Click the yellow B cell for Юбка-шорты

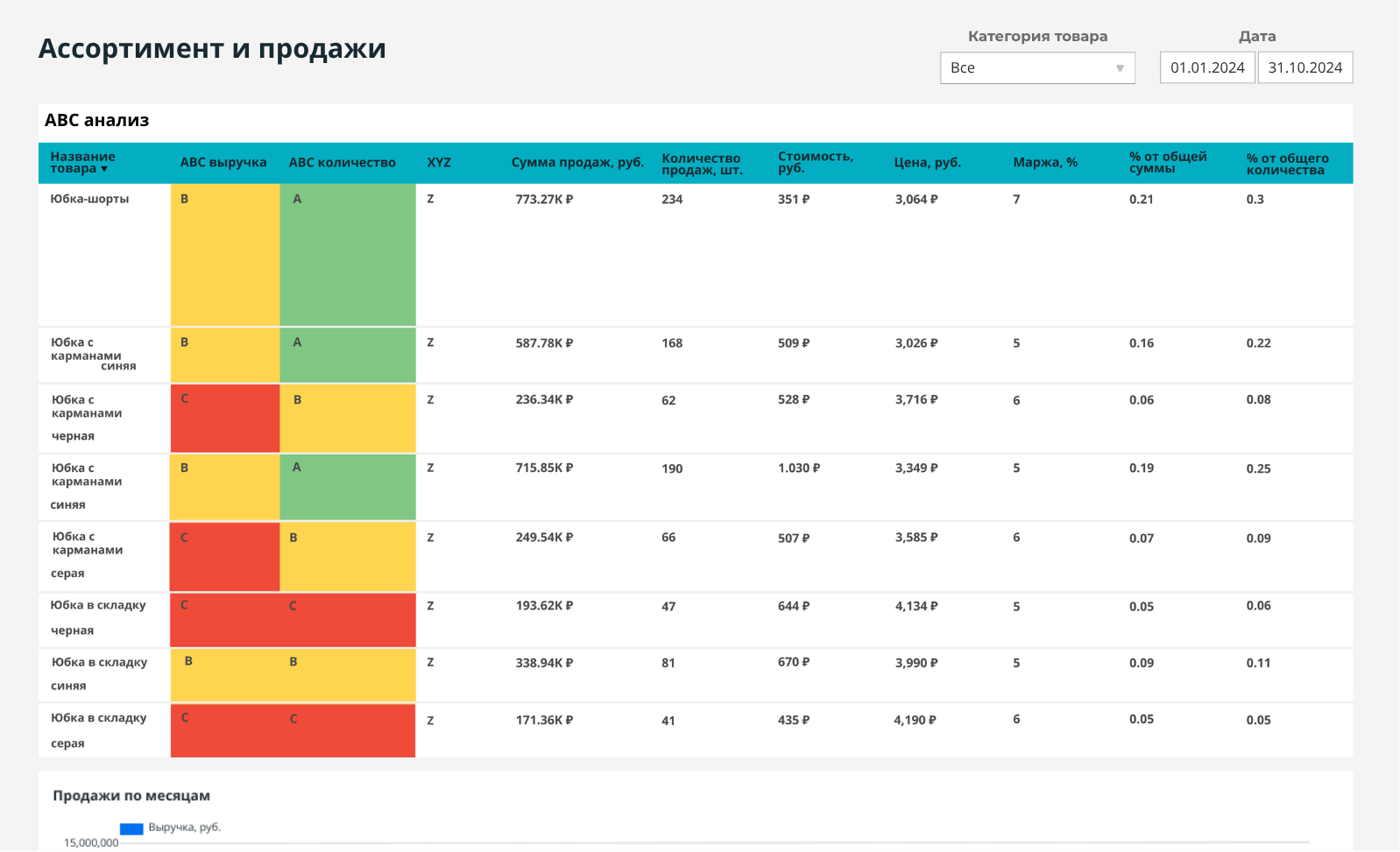pyautogui.click(x=225, y=255)
